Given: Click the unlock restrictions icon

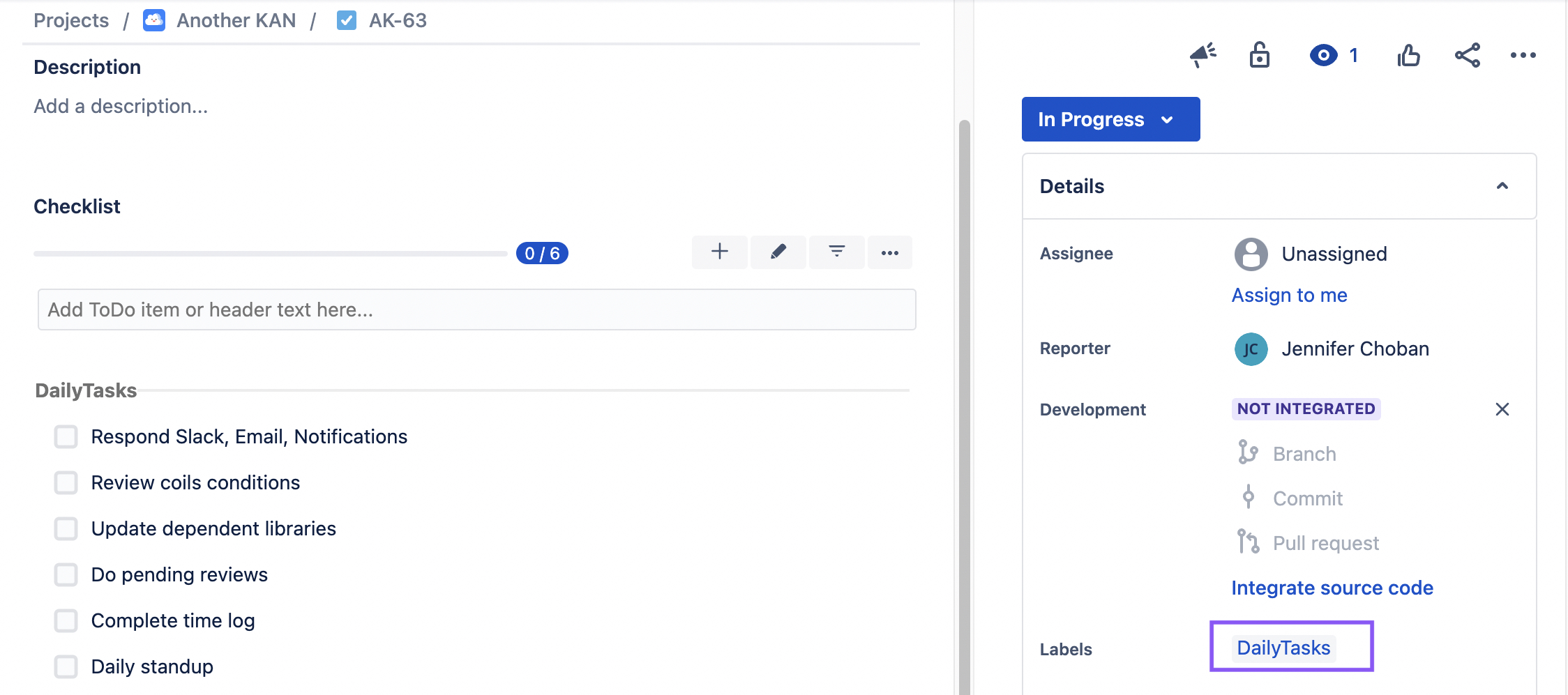Looking at the screenshot, I should 1259,55.
